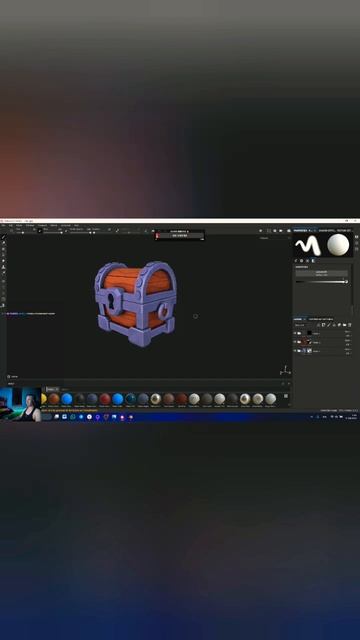The width and height of the screenshot is (360, 640).
Task: Open the Window menu
Action: (30, 225)
